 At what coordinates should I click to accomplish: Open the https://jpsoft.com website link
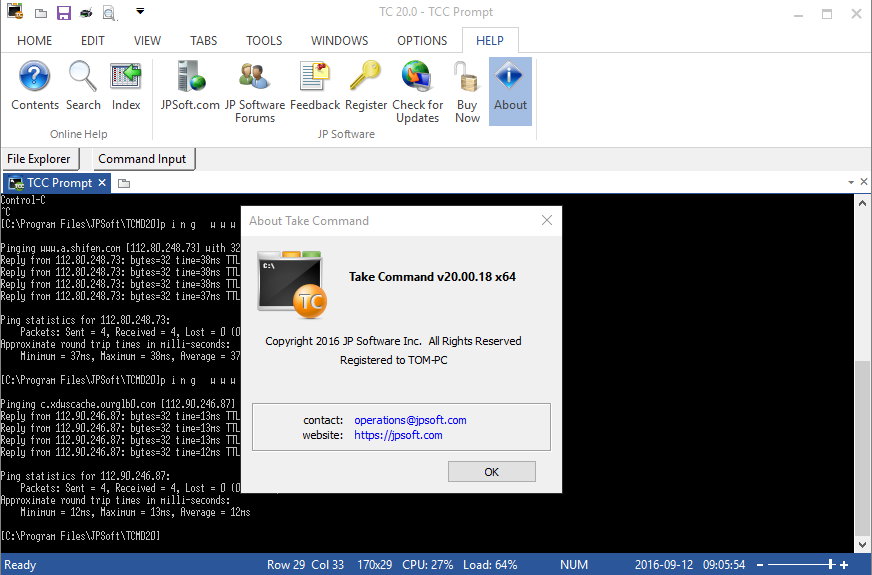(398, 435)
